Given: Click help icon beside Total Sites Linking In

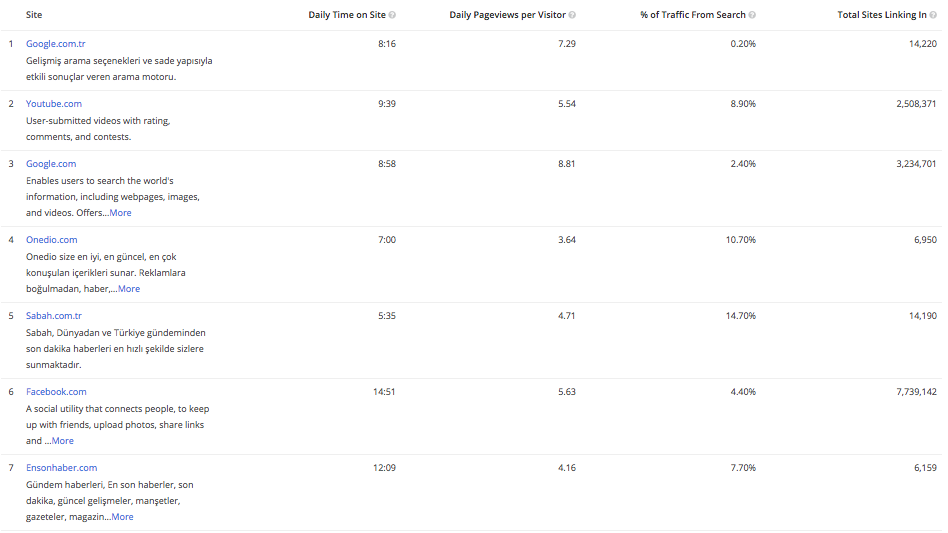Looking at the screenshot, I should click(933, 15).
